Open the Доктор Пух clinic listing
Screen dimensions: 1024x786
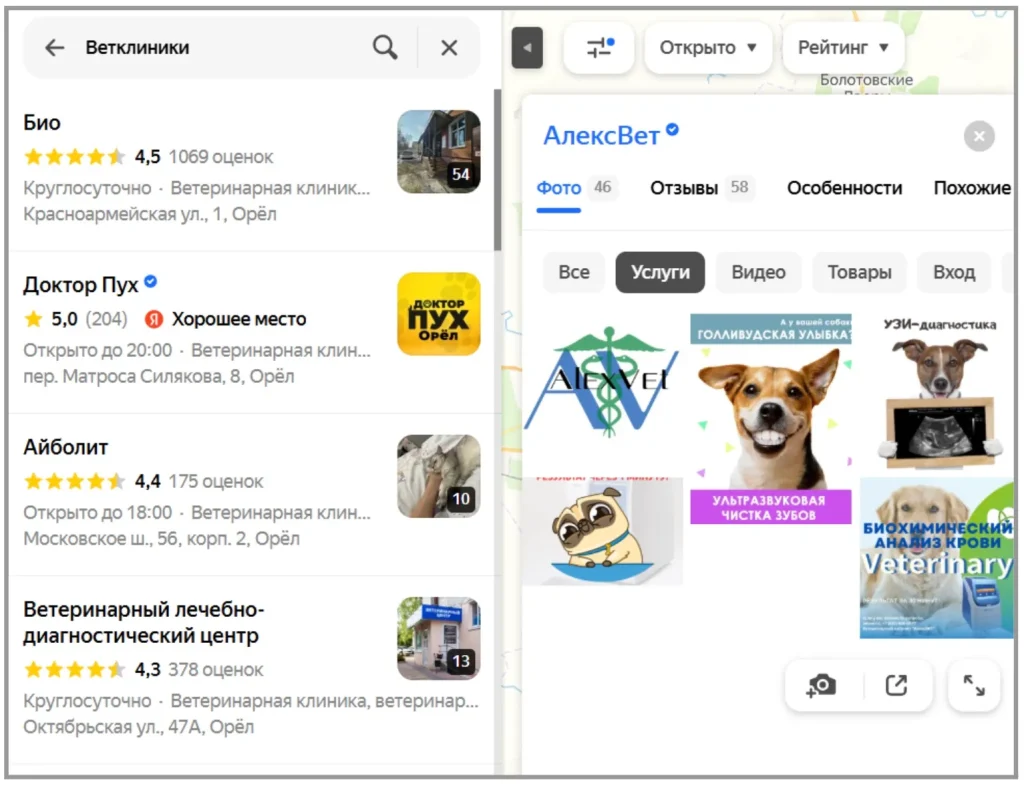tap(81, 285)
